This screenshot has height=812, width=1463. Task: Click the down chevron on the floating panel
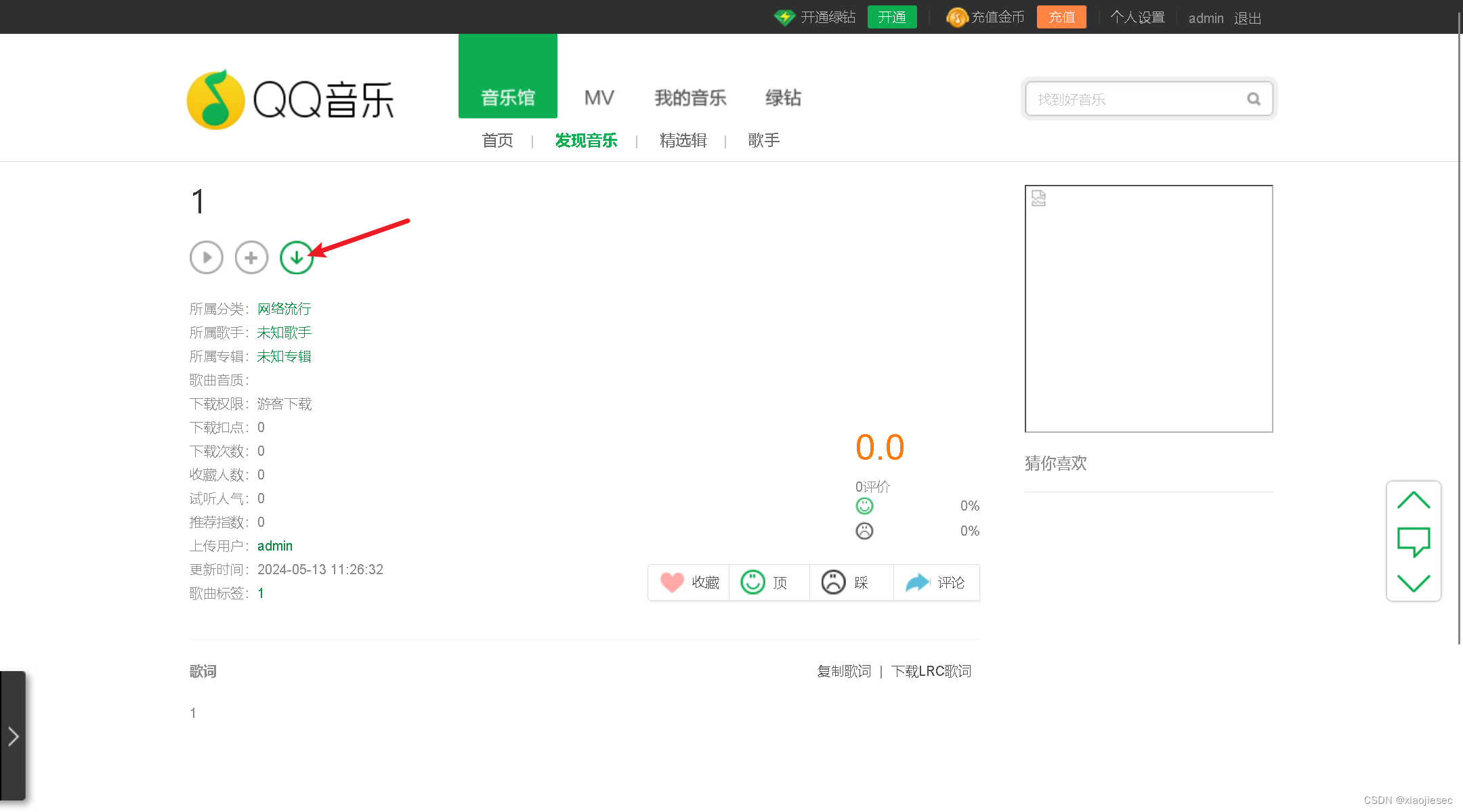1414,584
